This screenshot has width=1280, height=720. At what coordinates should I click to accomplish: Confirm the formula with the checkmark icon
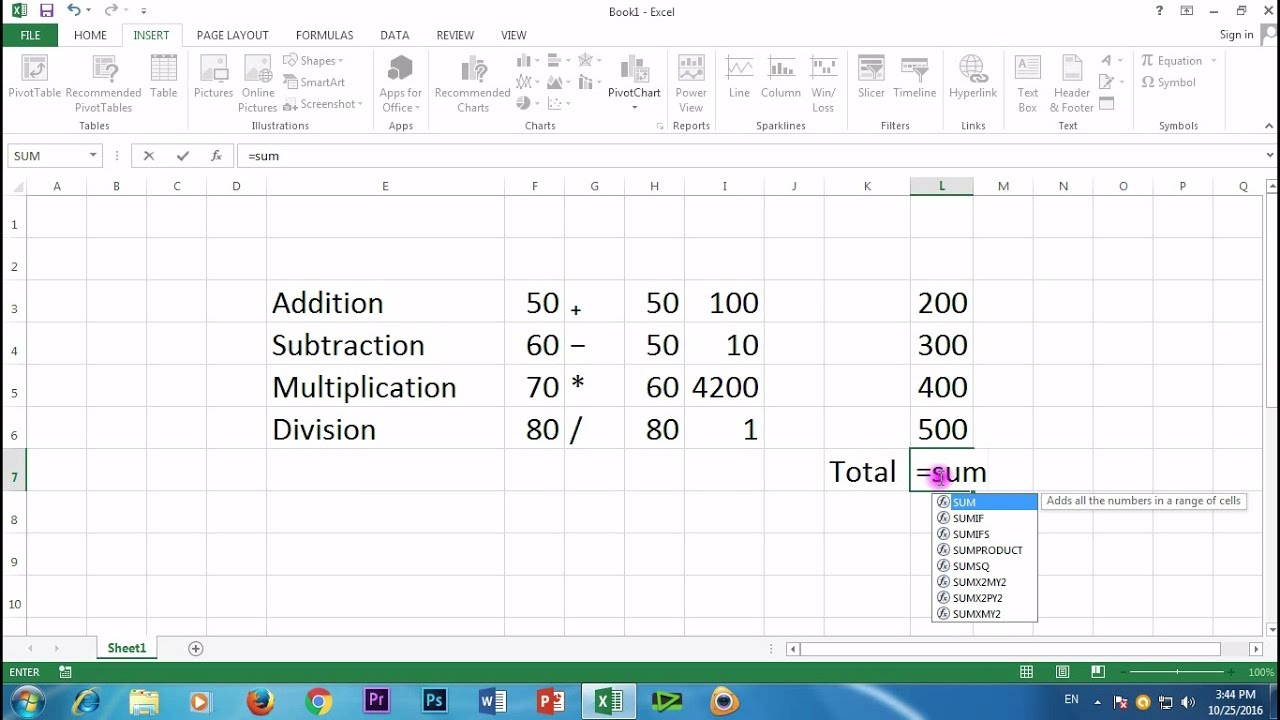click(x=182, y=156)
